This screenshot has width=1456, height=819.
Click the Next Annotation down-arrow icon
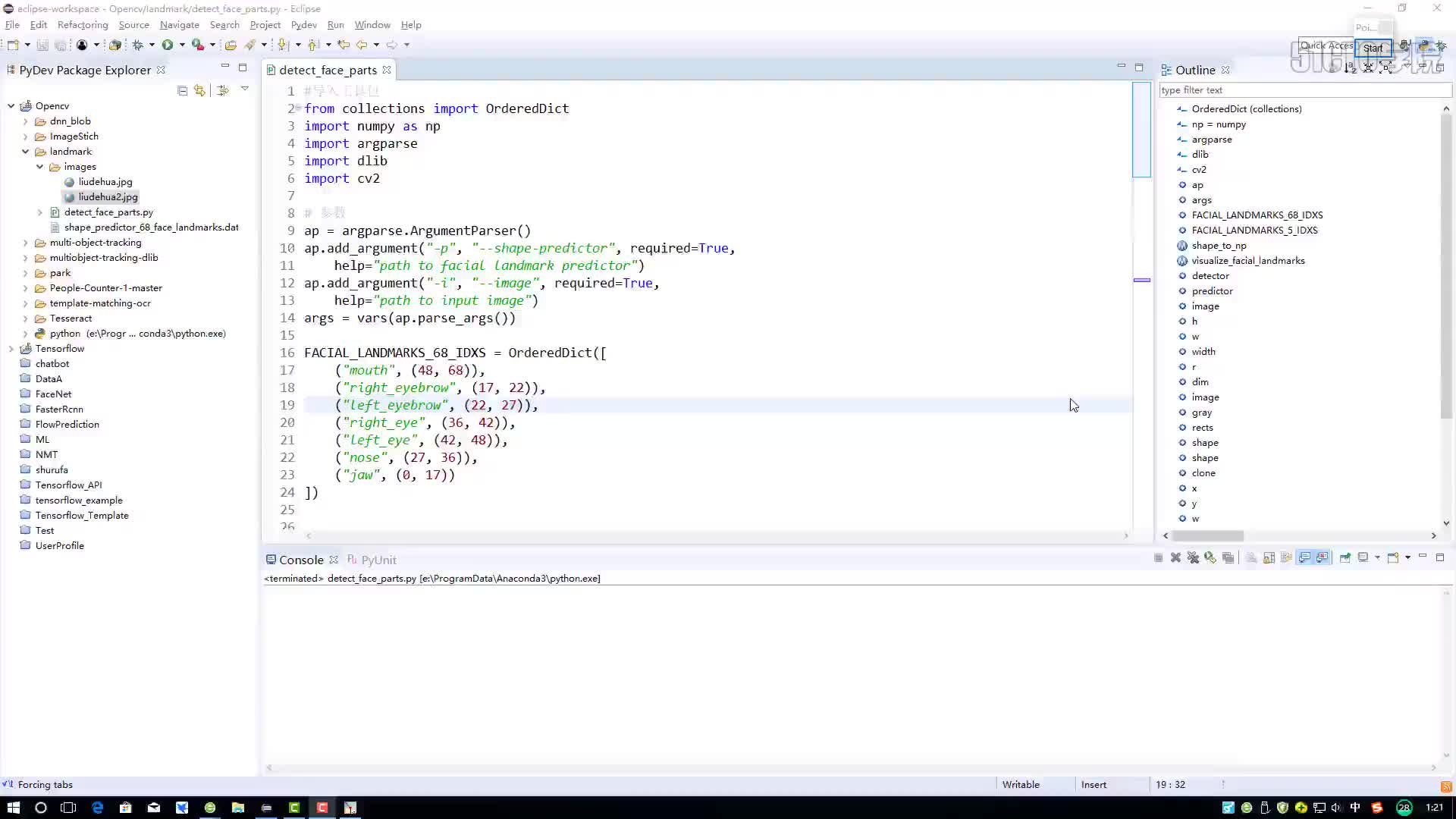pos(284,45)
